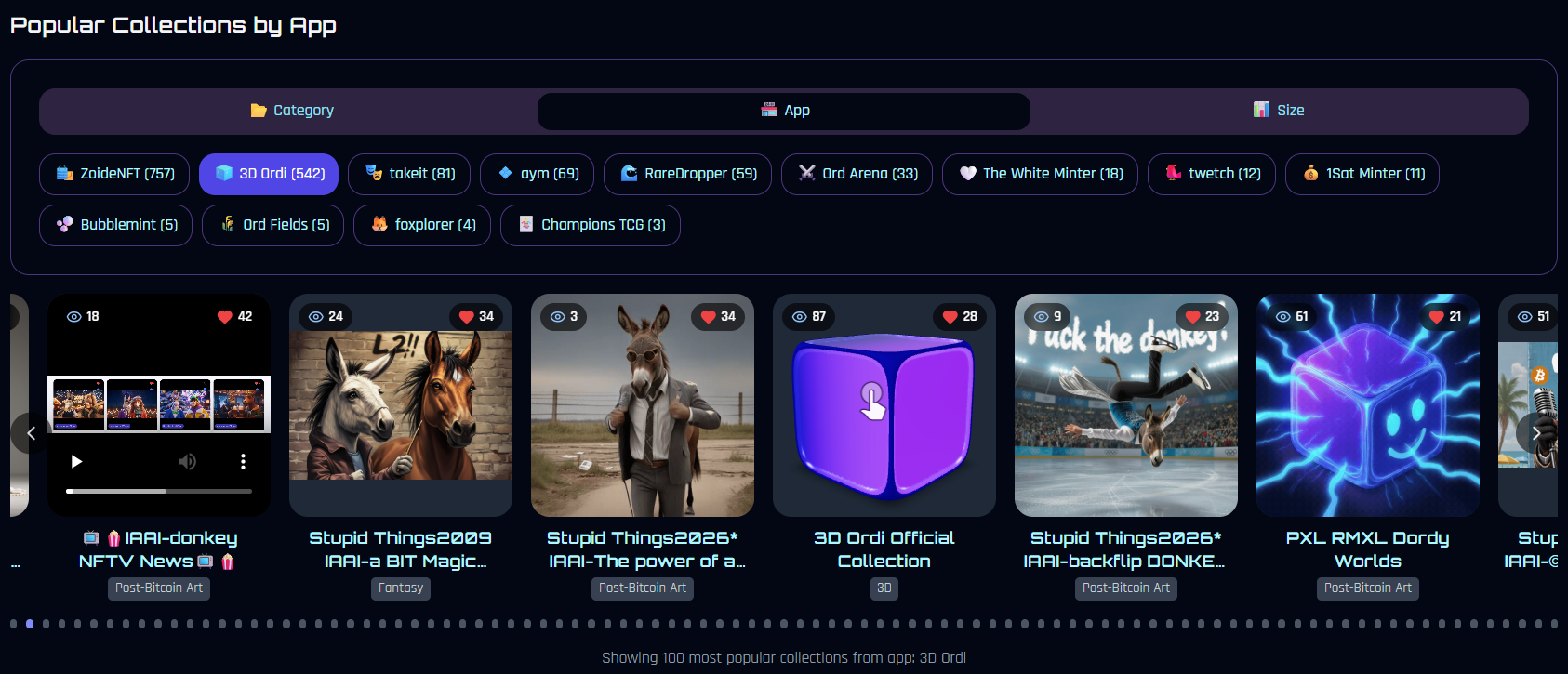Open the electric blue cube thumbnail
1568x674 pixels.
(x=1368, y=405)
